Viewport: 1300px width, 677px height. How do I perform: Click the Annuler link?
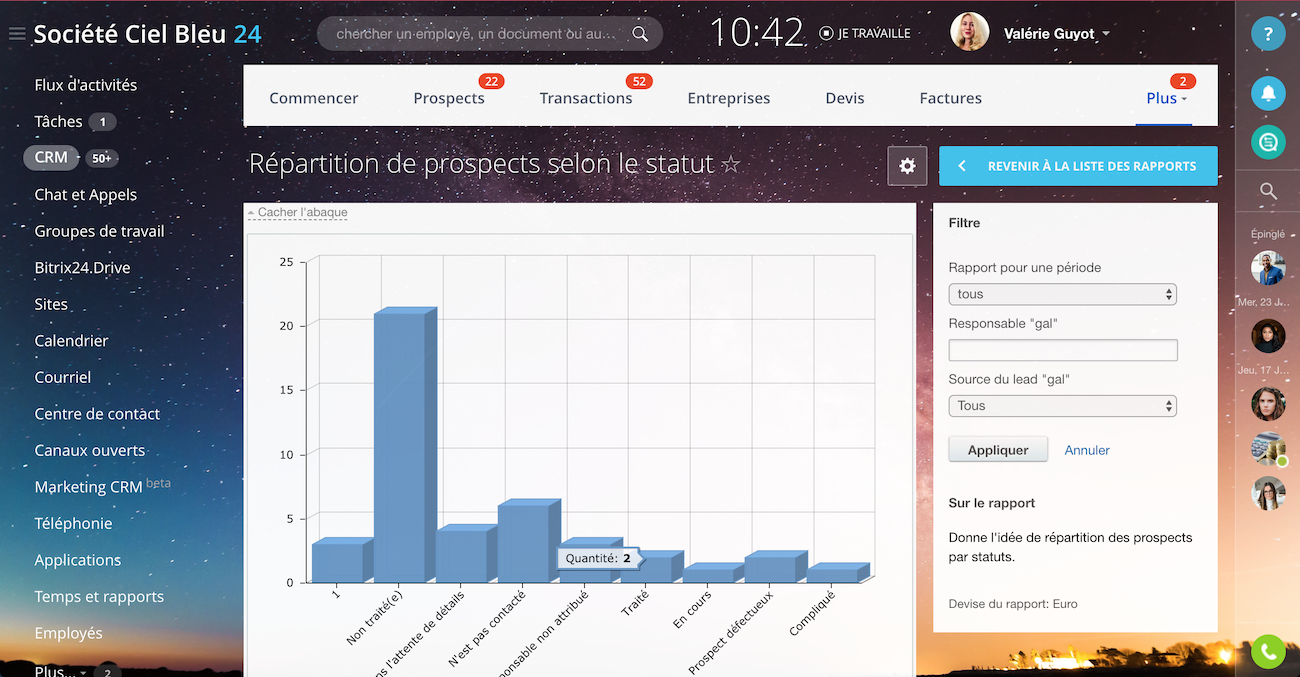coord(1087,450)
